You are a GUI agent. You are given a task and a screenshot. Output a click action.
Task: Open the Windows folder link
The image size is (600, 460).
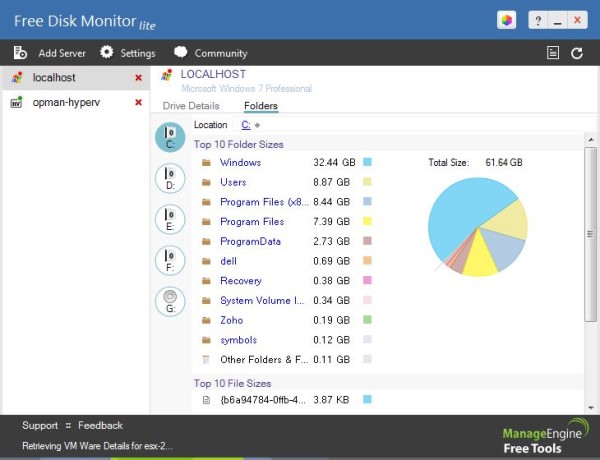[240, 163]
